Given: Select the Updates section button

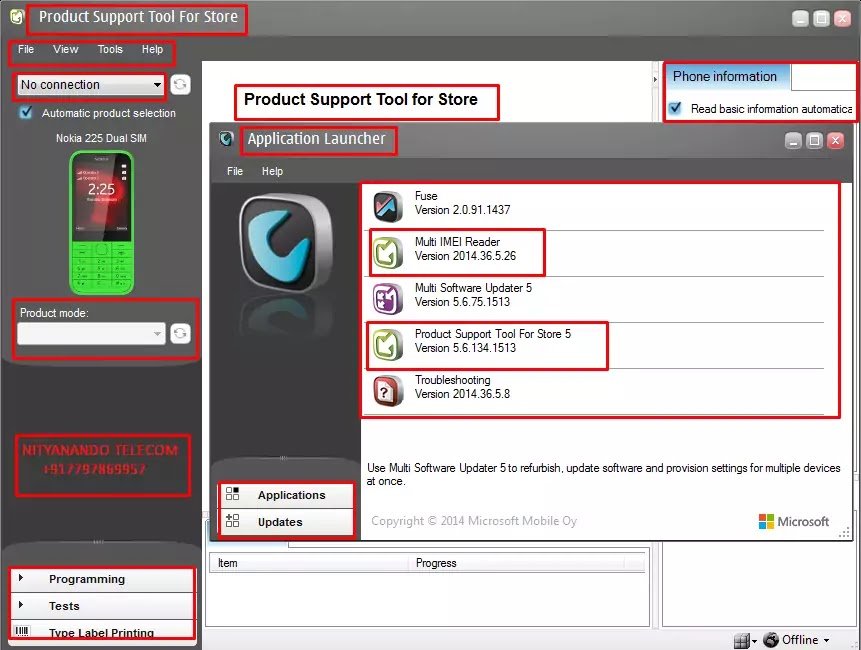Looking at the screenshot, I should coord(287,522).
